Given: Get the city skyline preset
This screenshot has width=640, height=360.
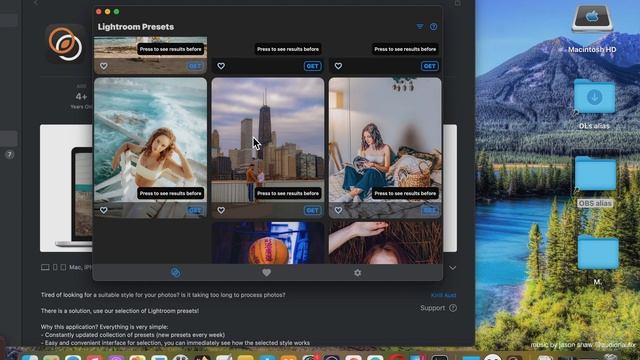Looking at the screenshot, I should point(312,210).
